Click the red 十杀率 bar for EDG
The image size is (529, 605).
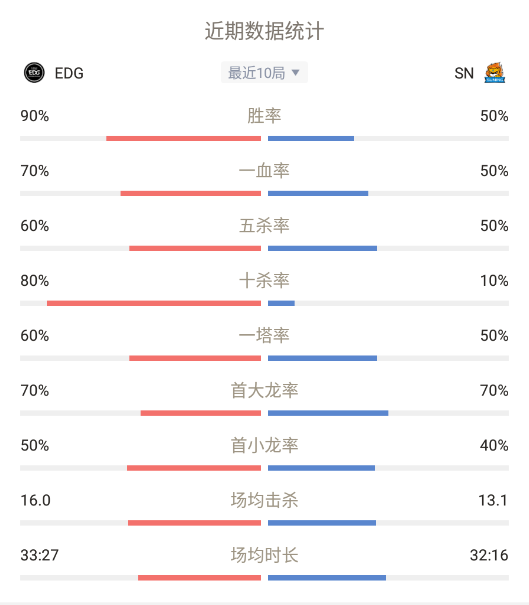tap(154, 303)
